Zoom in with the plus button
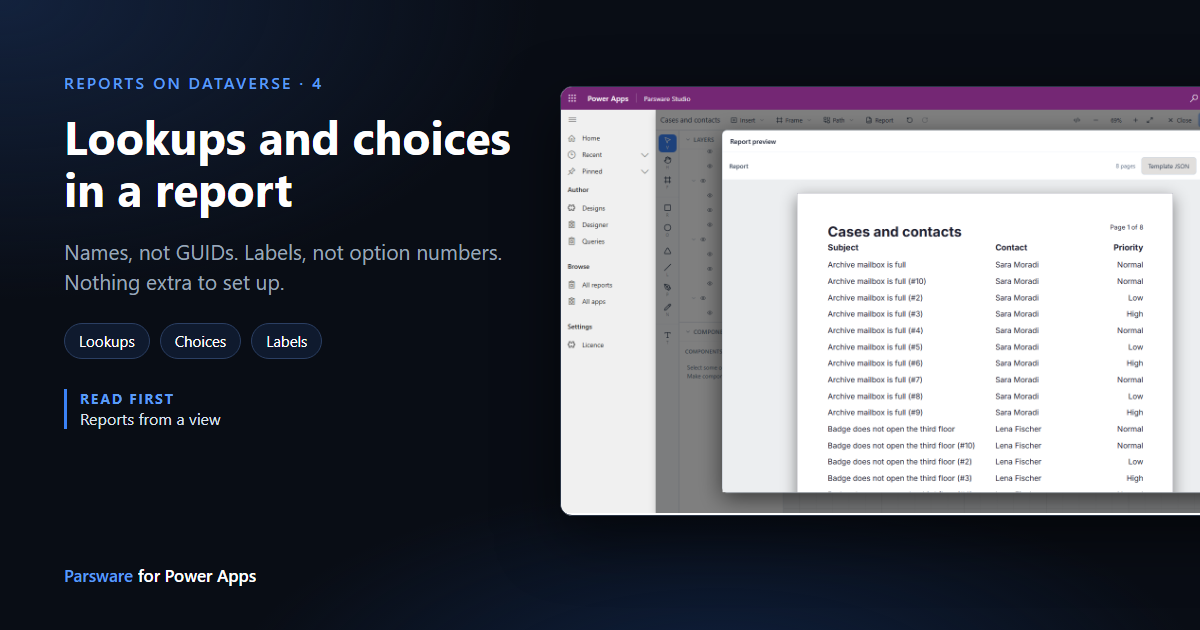 point(1134,120)
